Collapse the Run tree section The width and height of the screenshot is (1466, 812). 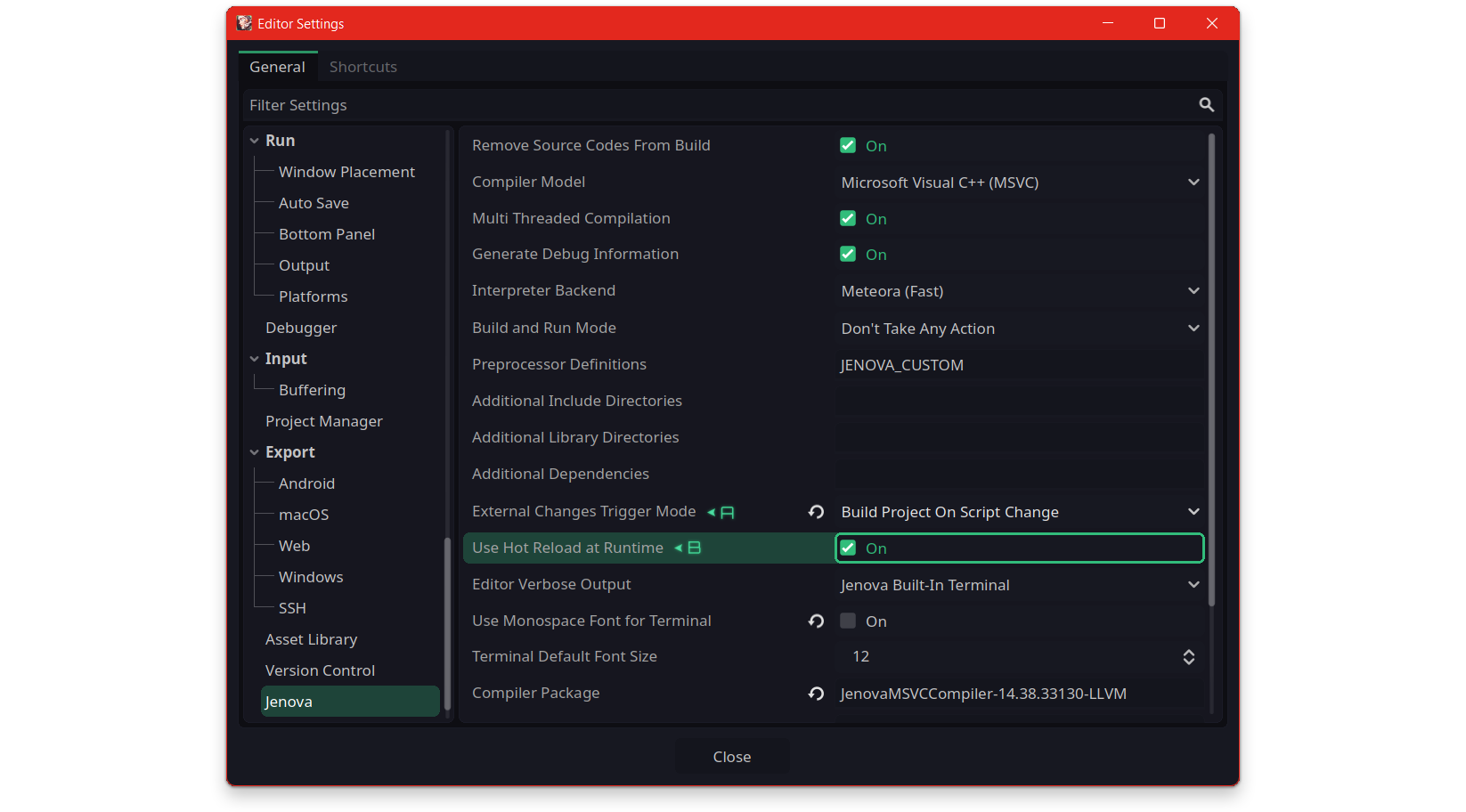pyautogui.click(x=255, y=141)
